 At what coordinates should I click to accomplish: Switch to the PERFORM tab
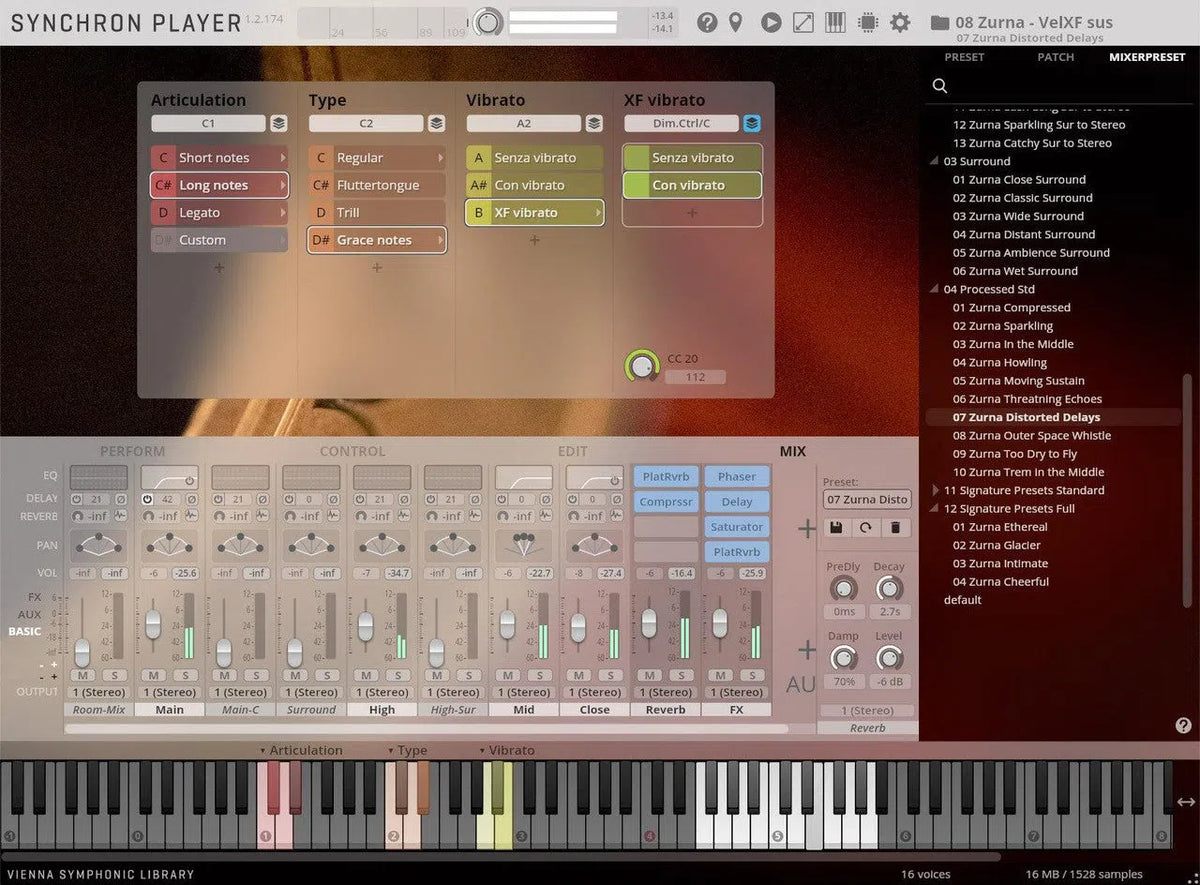pyautogui.click(x=132, y=452)
